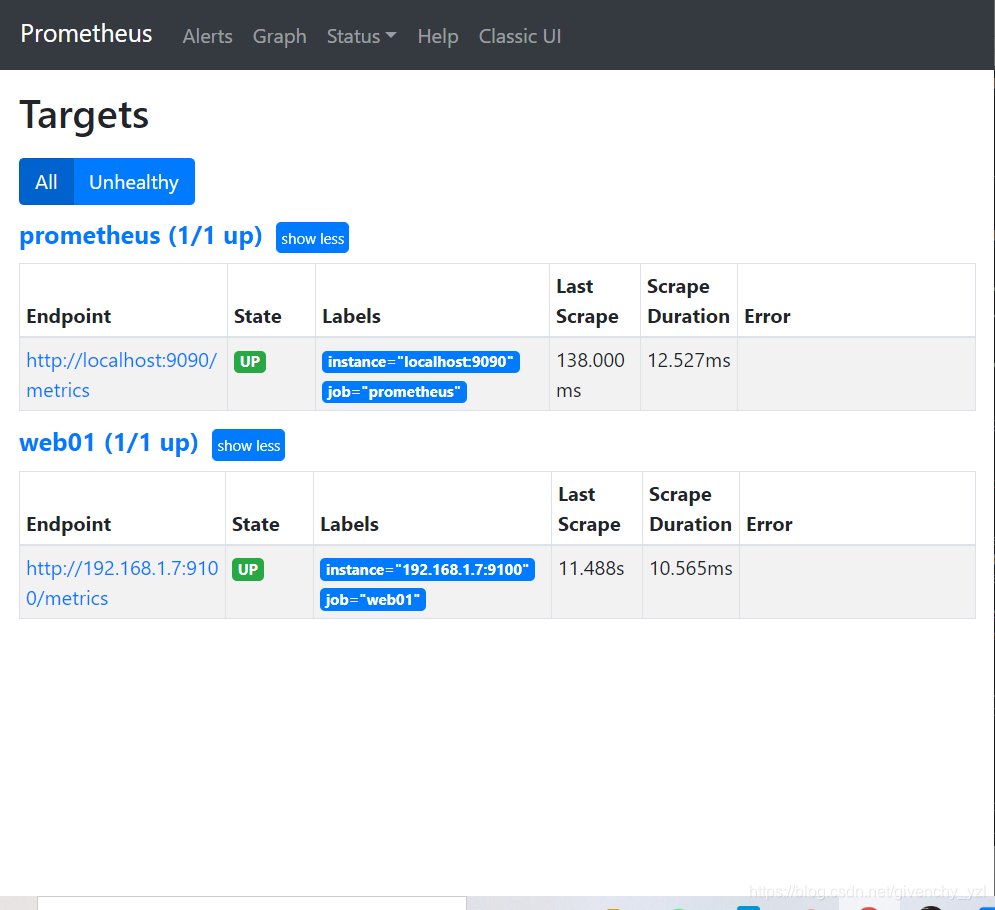Open the Graph page
This screenshot has height=910, width=995.
point(279,36)
